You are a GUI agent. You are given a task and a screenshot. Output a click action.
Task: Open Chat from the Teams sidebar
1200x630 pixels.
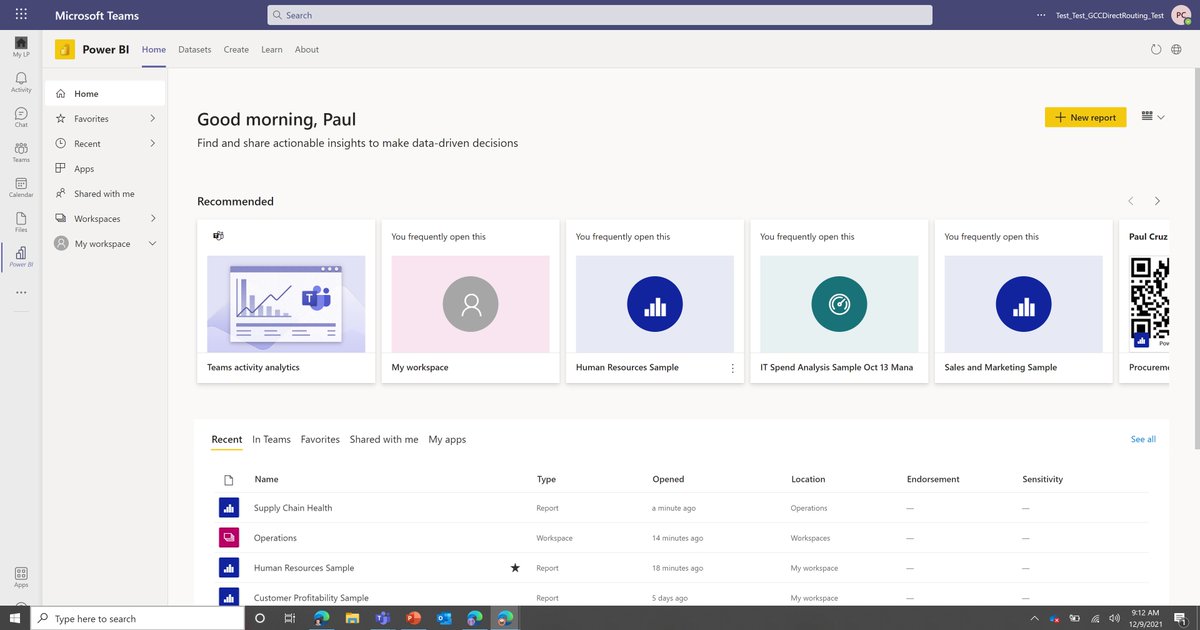pos(20,114)
